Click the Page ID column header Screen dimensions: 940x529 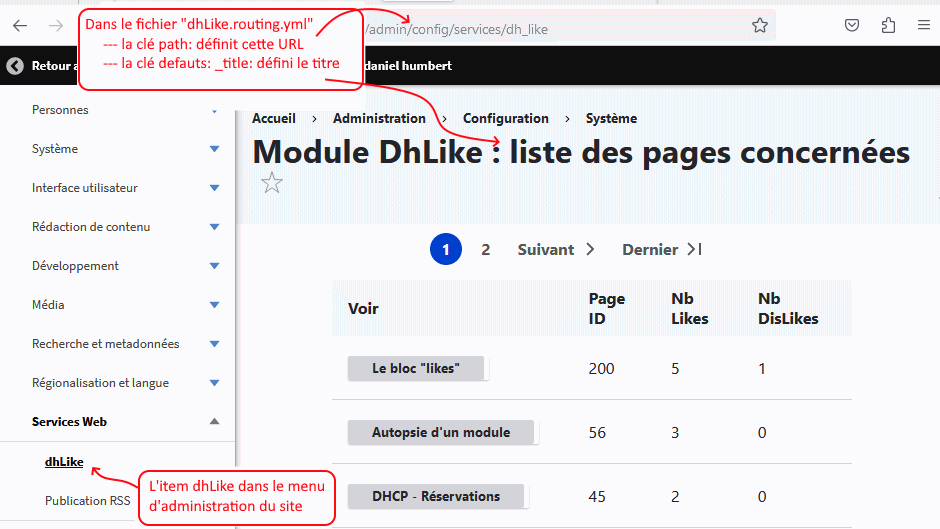607,308
